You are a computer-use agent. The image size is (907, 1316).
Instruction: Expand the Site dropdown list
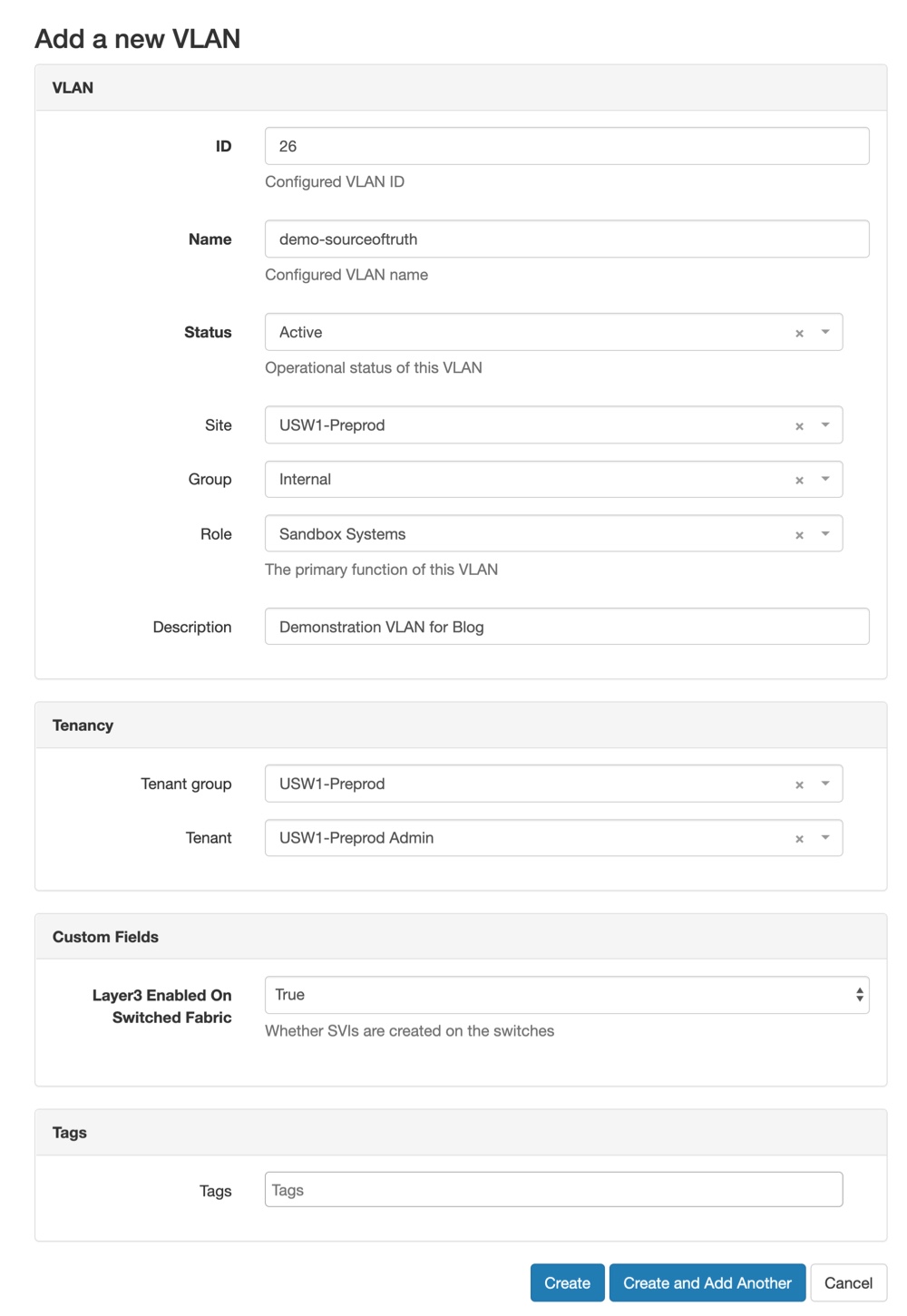click(x=825, y=425)
